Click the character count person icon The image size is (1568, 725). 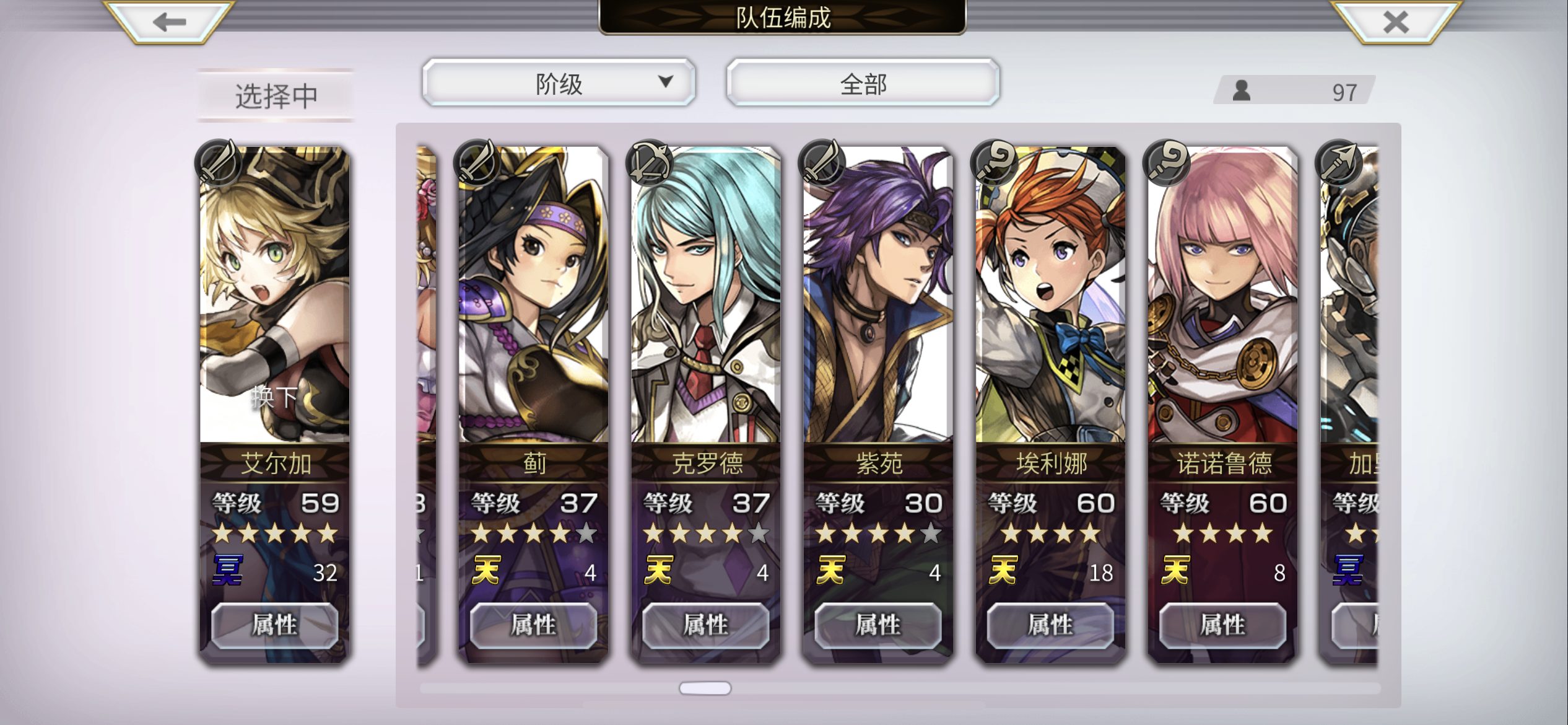[x=1241, y=91]
